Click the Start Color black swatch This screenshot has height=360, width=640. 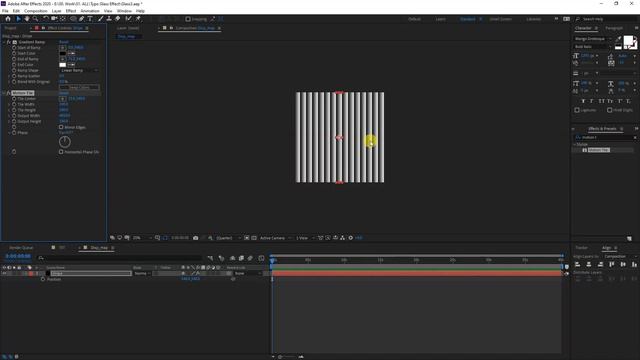point(62,53)
